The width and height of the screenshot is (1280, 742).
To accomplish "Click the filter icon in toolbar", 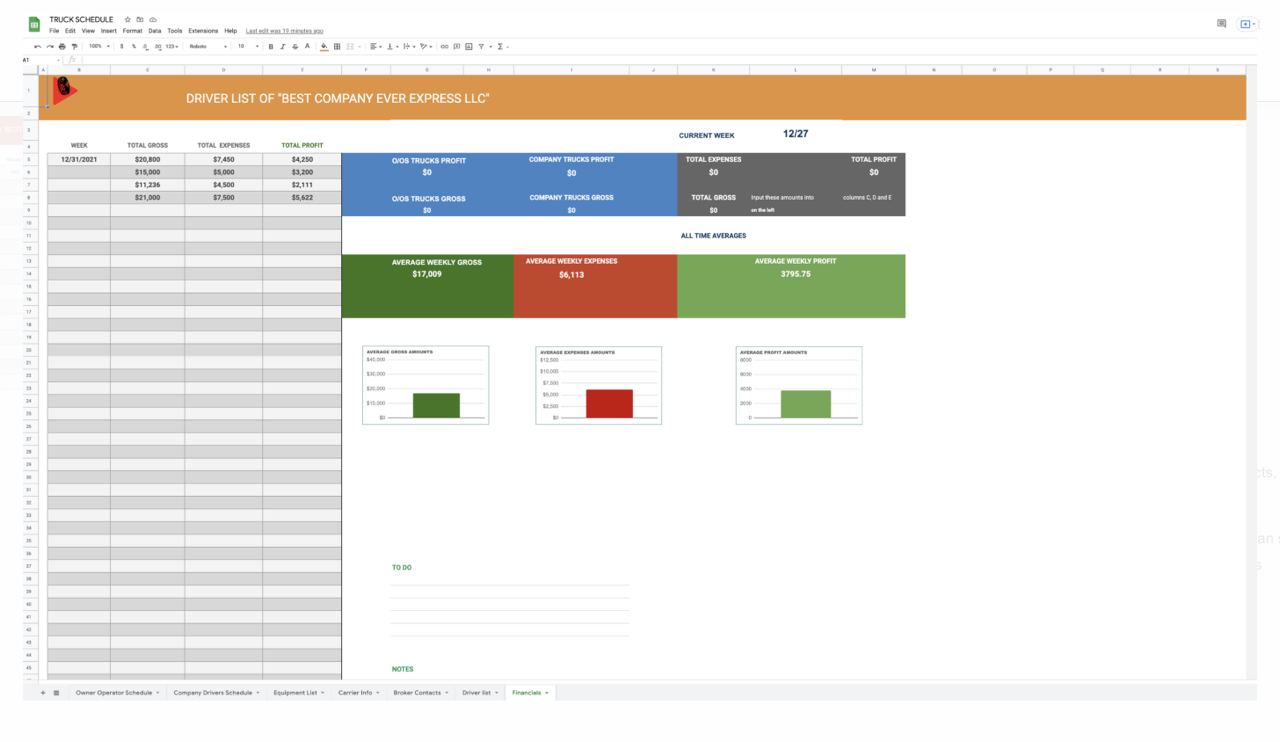I will tap(481, 46).
